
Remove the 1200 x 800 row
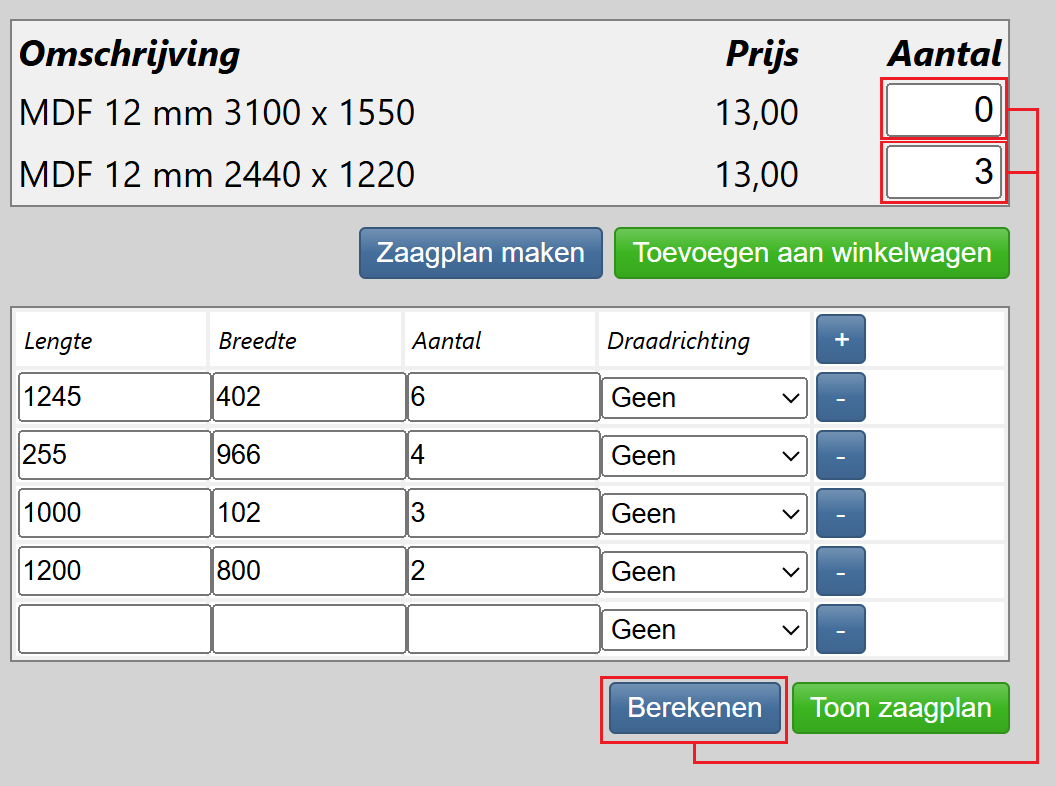click(x=840, y=571)
